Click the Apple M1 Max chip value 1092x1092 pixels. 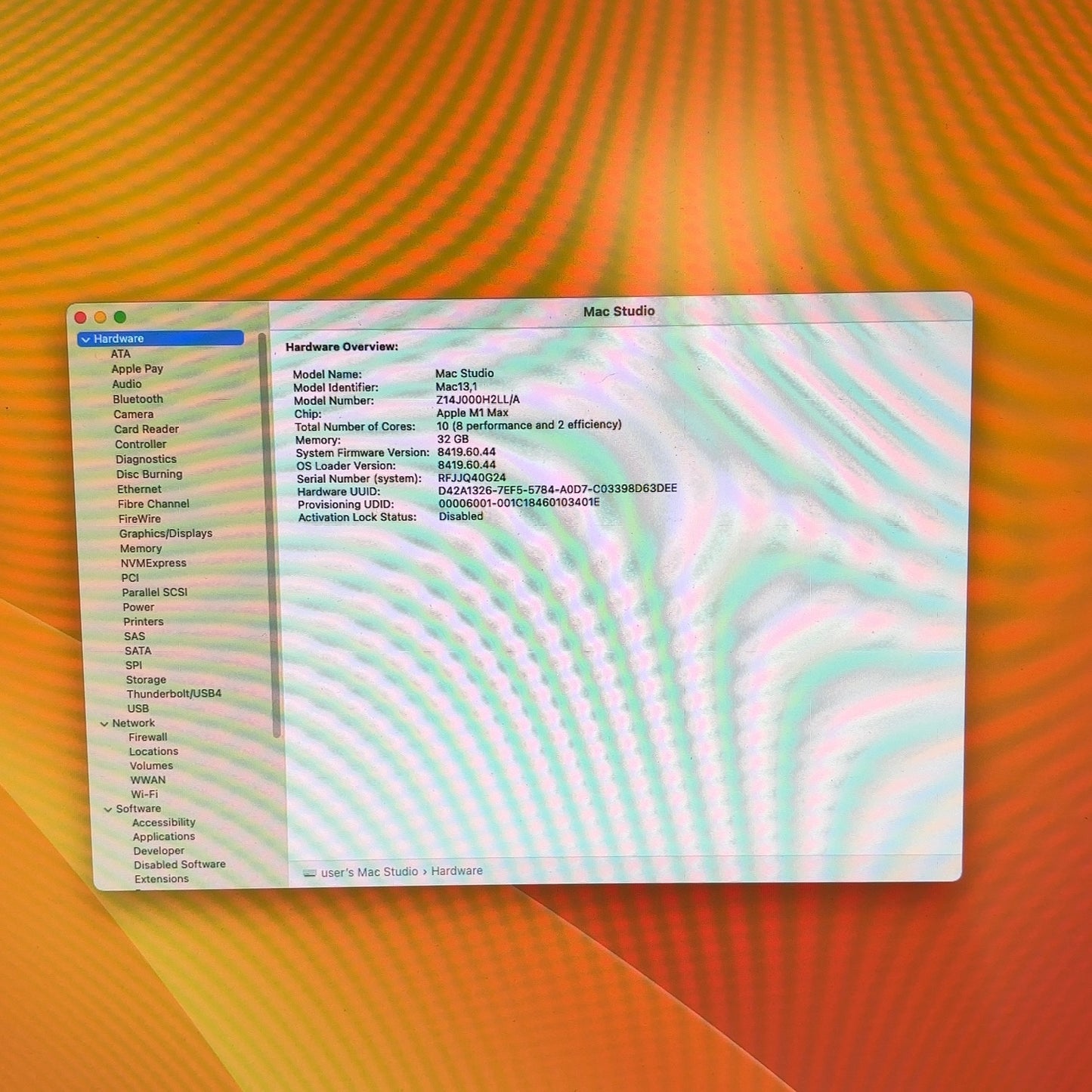tap(472, 413)
